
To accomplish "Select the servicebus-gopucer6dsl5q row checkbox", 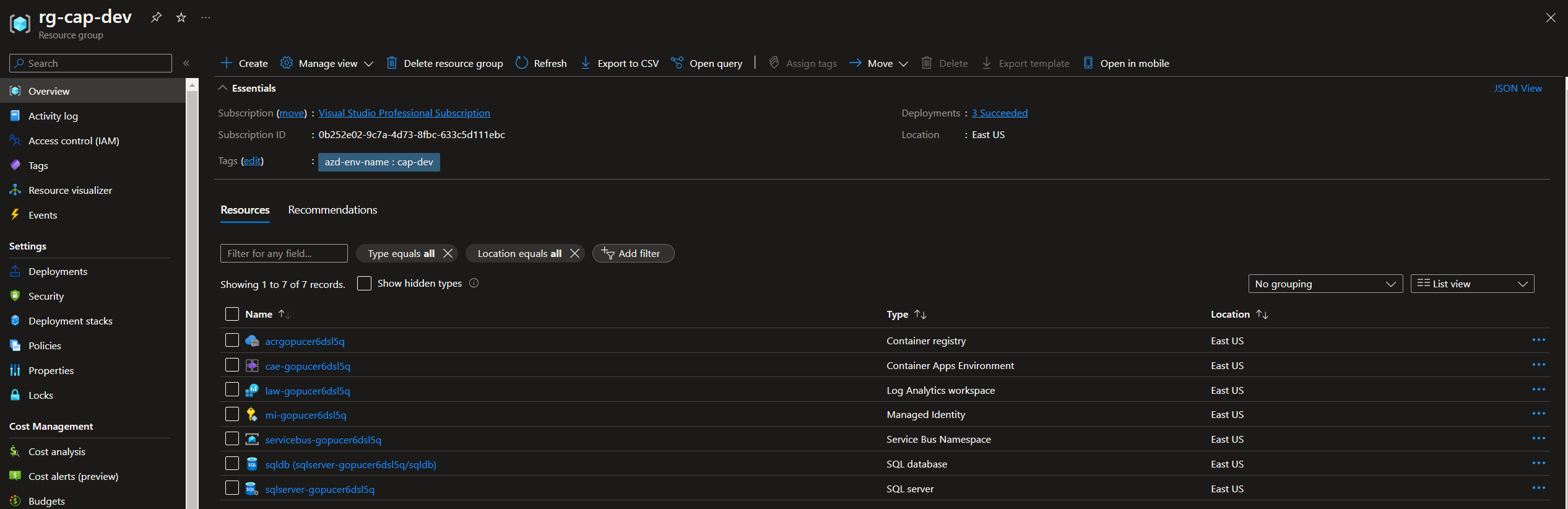I will [x=232, y=439].
